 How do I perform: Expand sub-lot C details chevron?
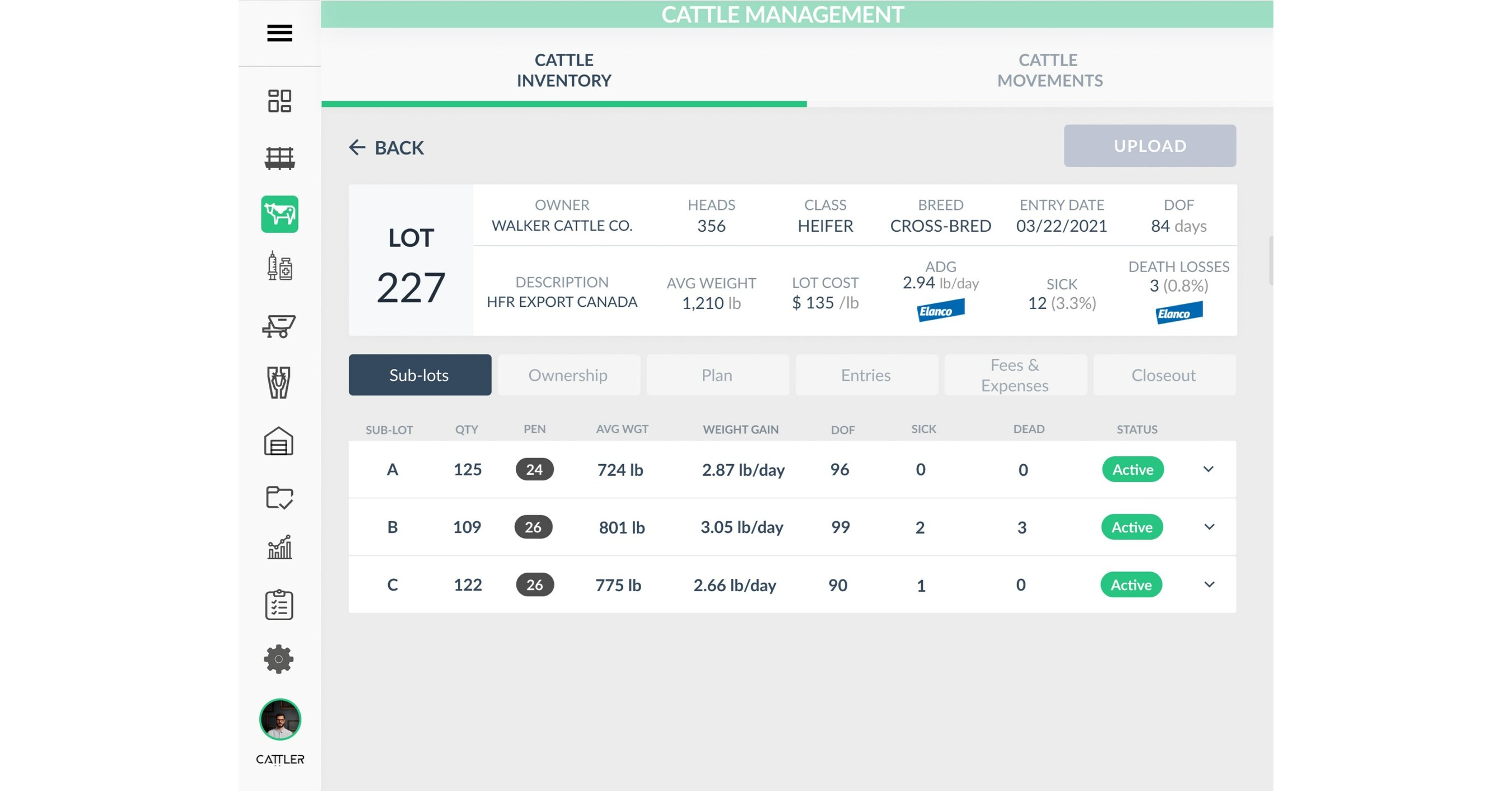(1209, 584)
